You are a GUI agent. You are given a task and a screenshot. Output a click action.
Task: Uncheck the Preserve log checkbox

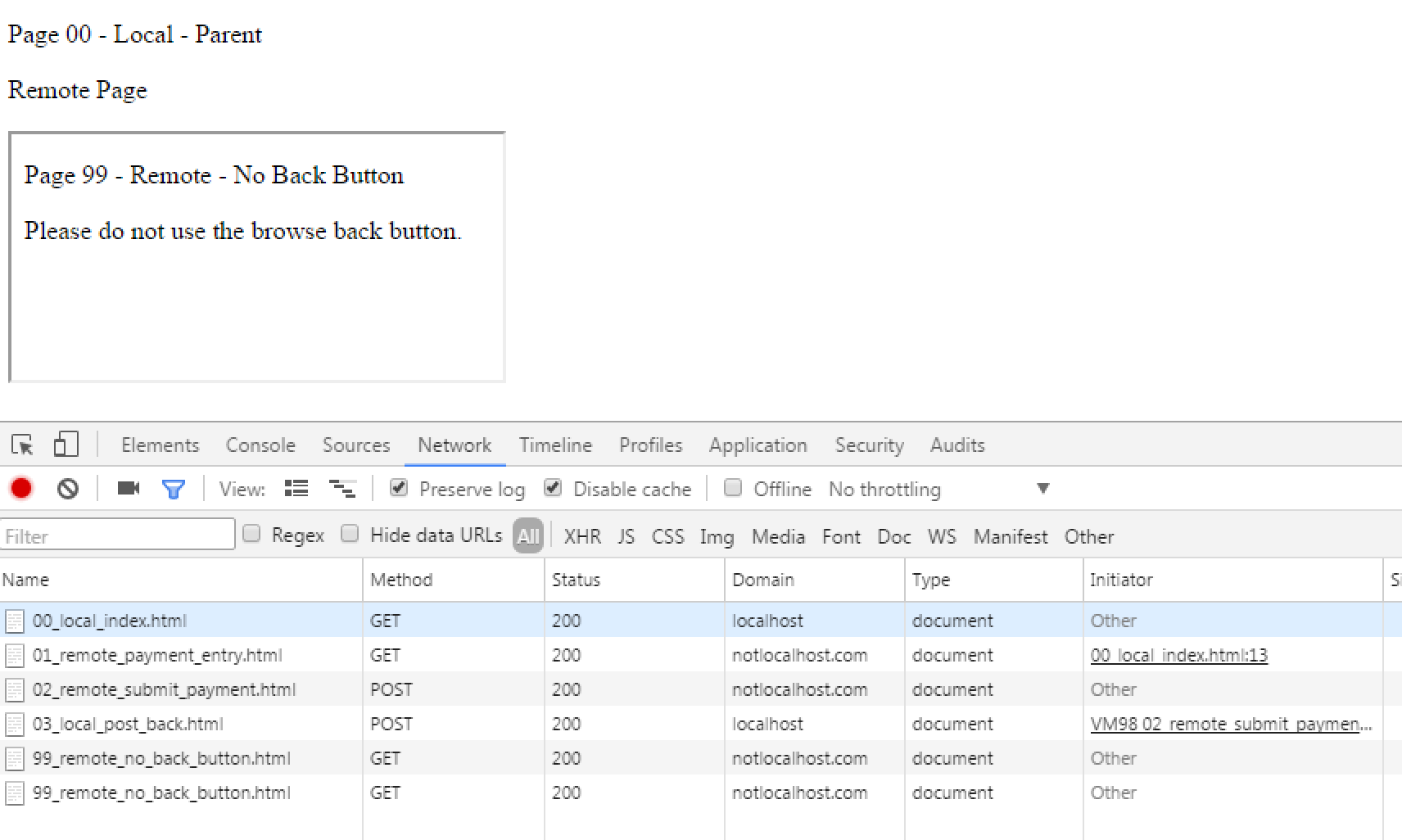pos(399,488)
